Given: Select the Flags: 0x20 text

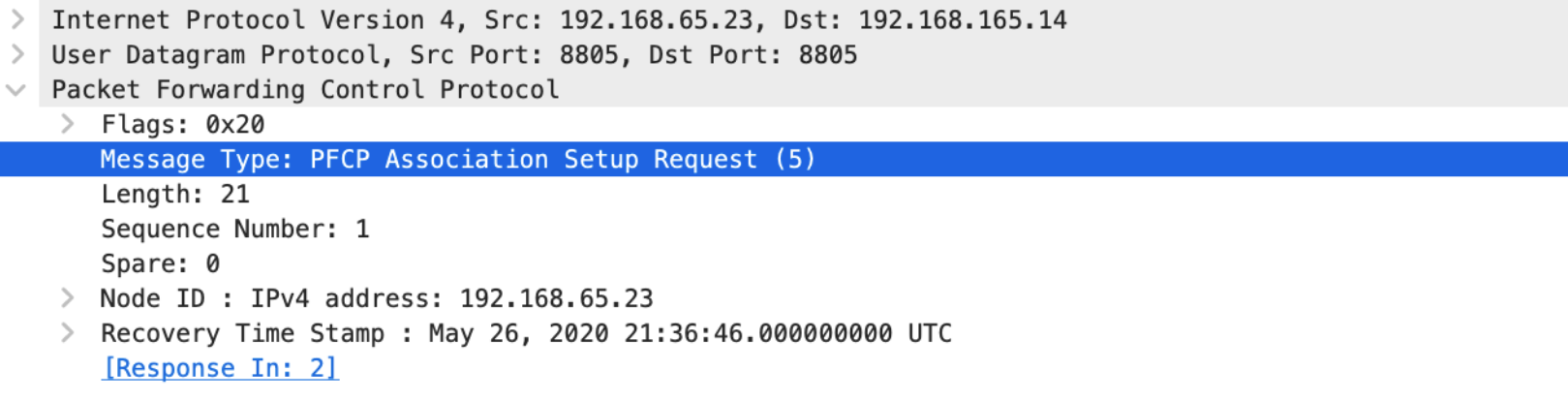Looking at the screenshot, I should (x=183, y=125).
